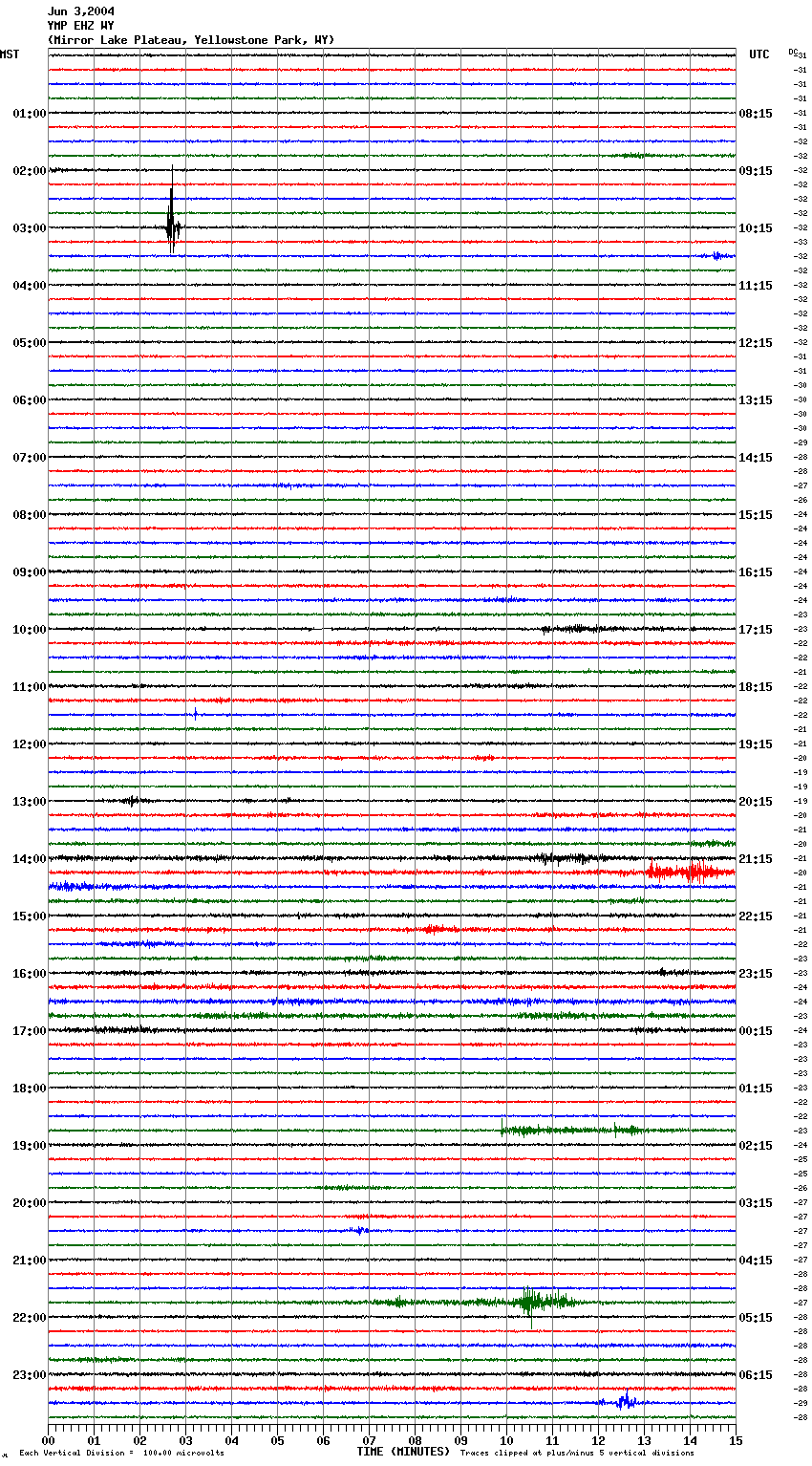The image size is (812, 1466).
Task: Click the UTC time label "00:15"
Action: 756,1031
